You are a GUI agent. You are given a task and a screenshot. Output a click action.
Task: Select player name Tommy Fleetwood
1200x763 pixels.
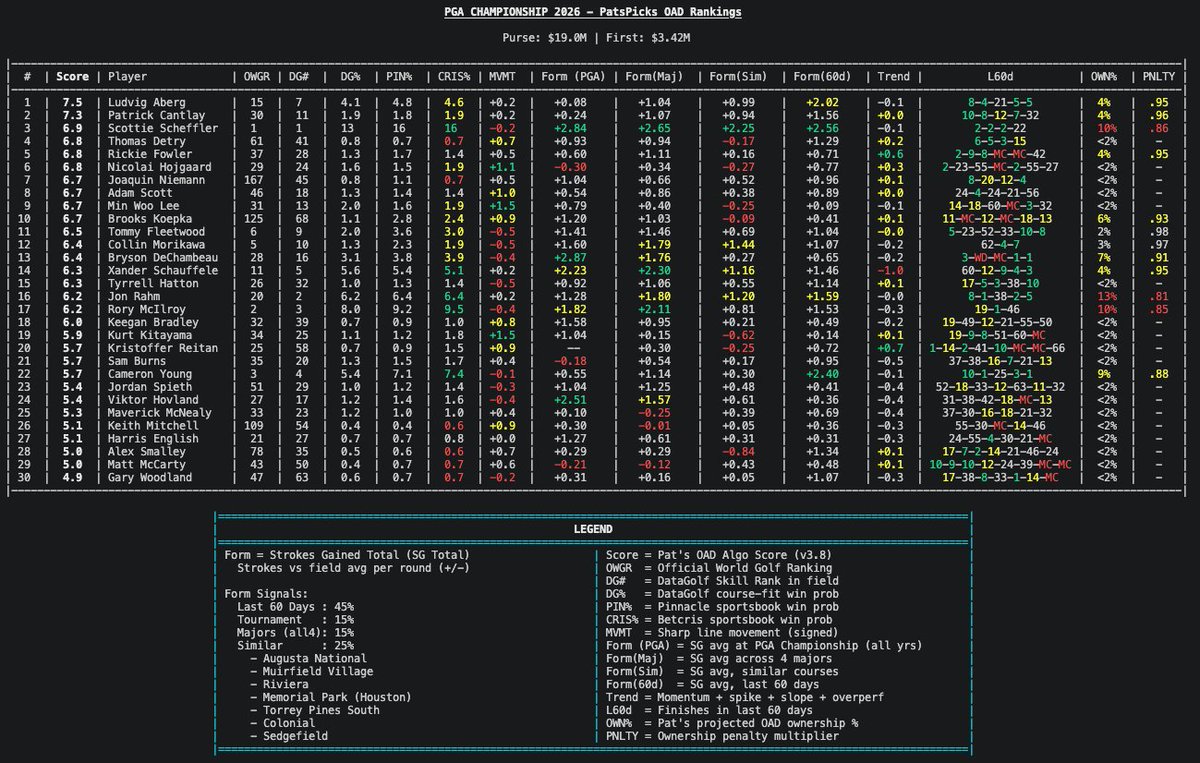point(158,232)
